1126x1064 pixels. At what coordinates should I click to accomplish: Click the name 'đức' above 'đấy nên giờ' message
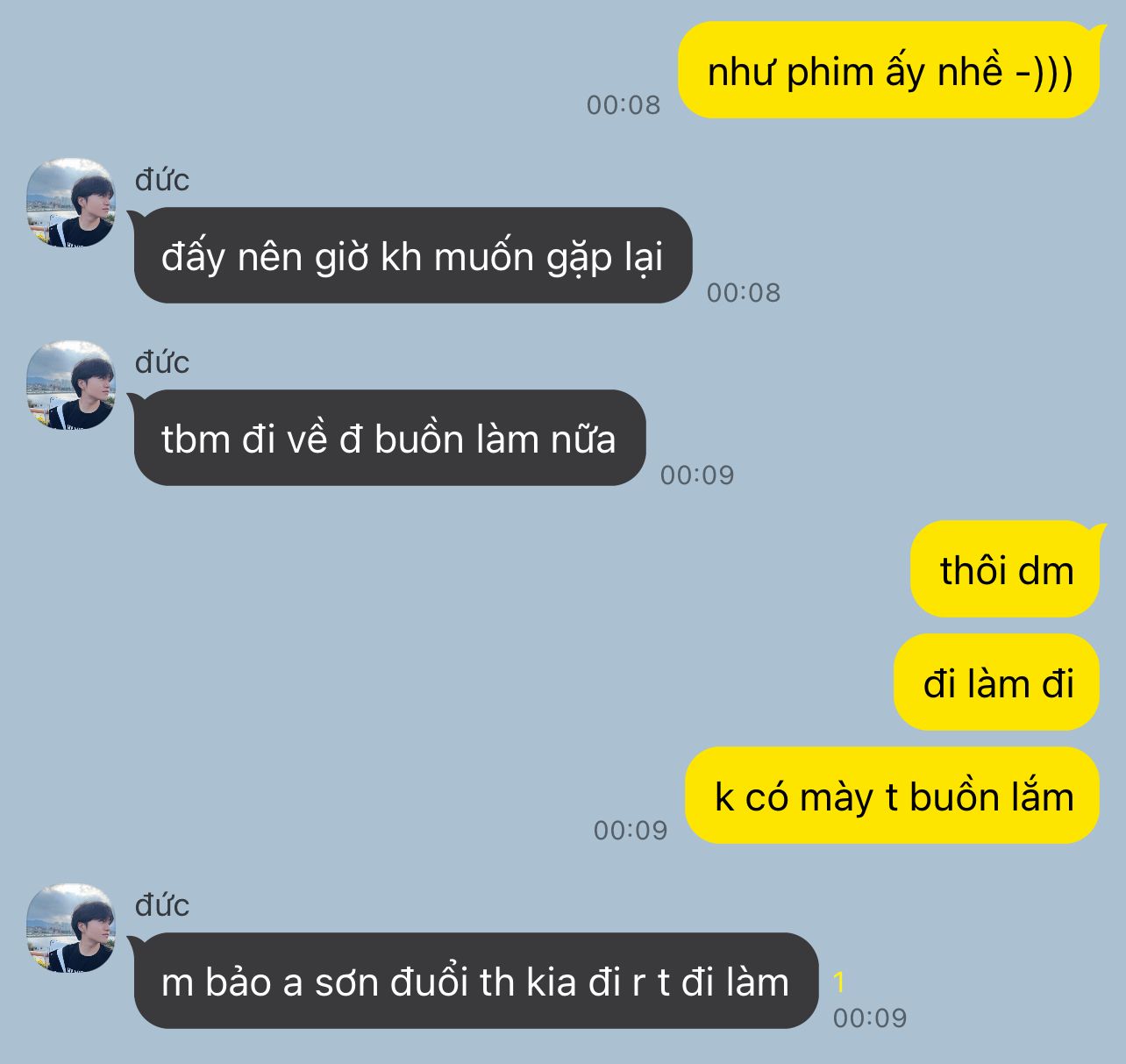[x=162, y=180]
